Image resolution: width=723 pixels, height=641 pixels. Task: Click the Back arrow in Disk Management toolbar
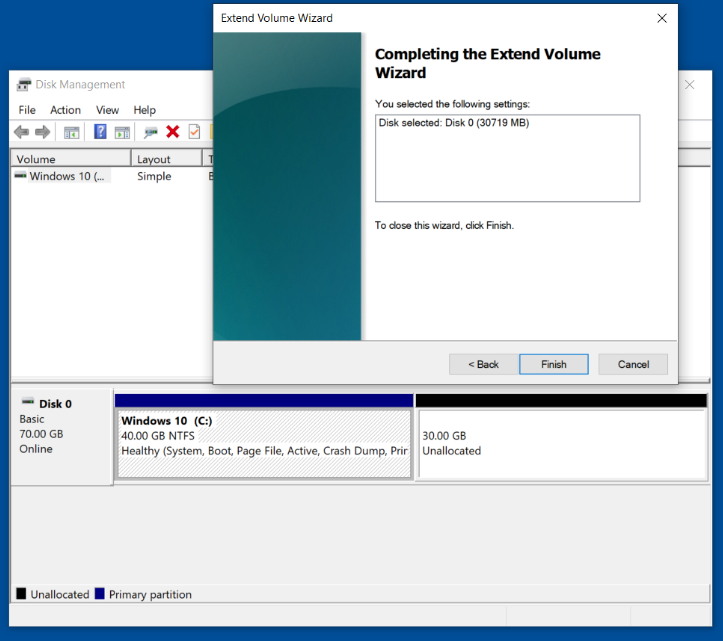coord(21,132)
